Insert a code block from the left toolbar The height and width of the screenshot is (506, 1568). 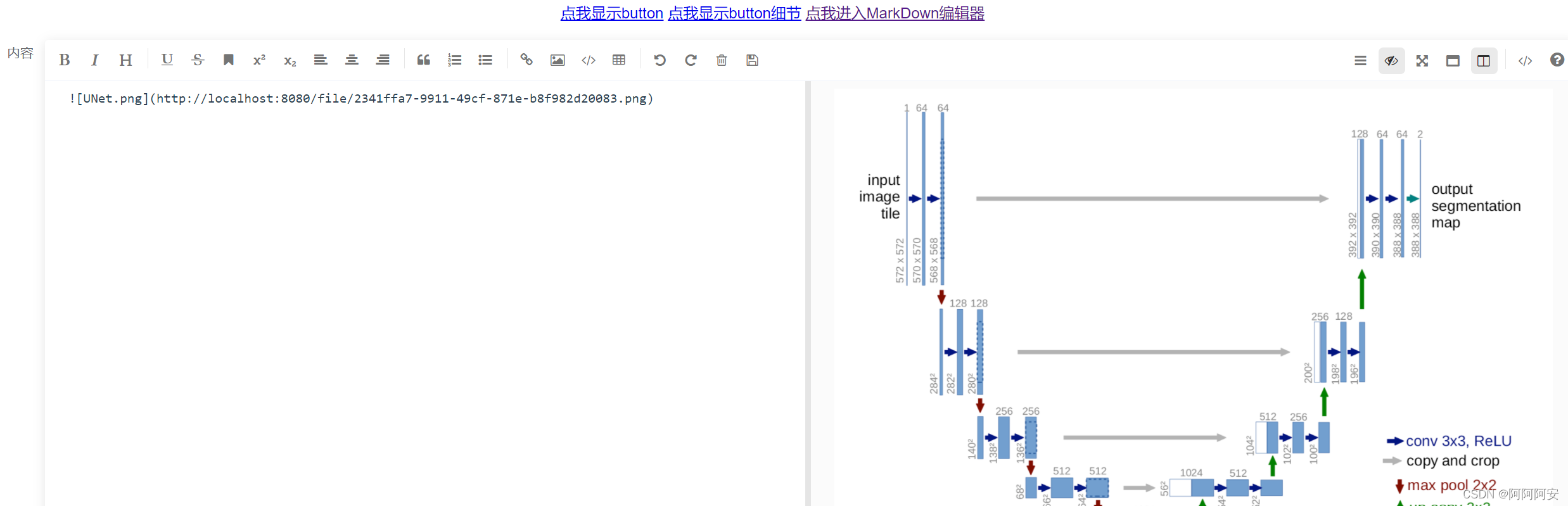pyautogui.click(x=589, y=60)
